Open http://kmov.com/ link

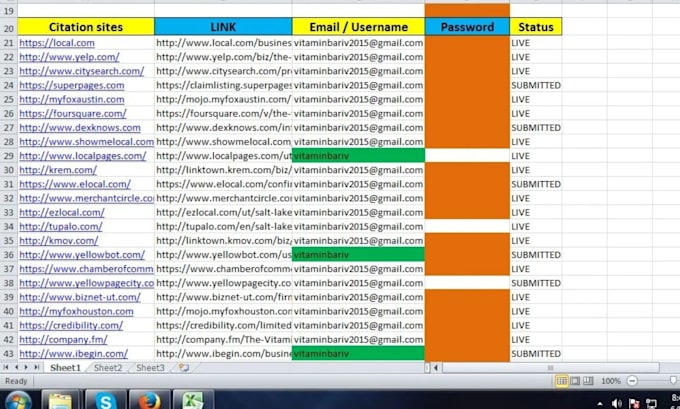tap(59, 241)
